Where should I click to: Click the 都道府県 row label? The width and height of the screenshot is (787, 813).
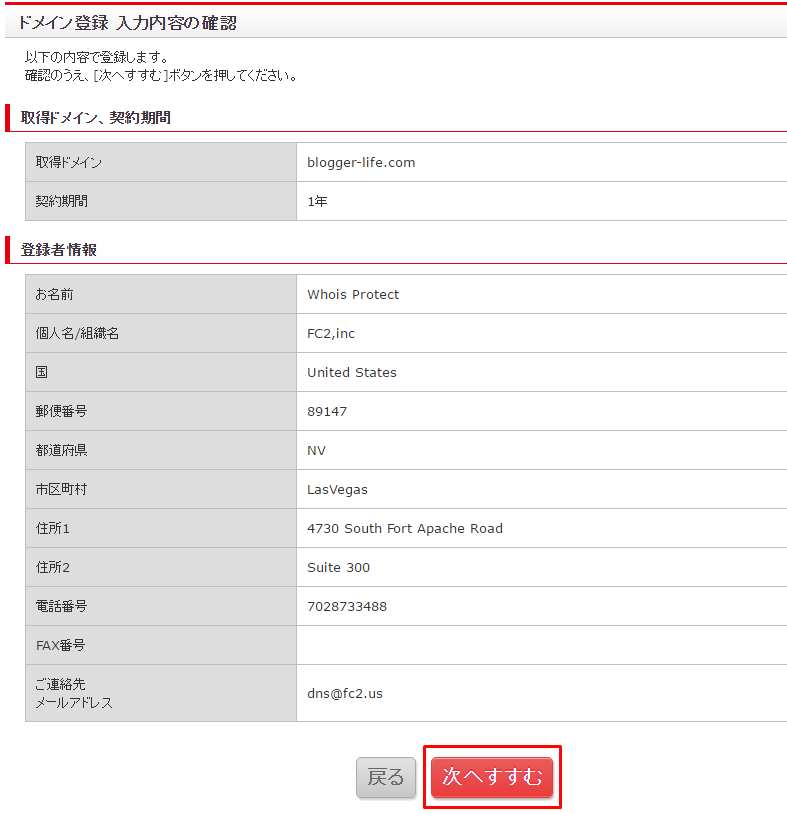(x=61, y=451)
